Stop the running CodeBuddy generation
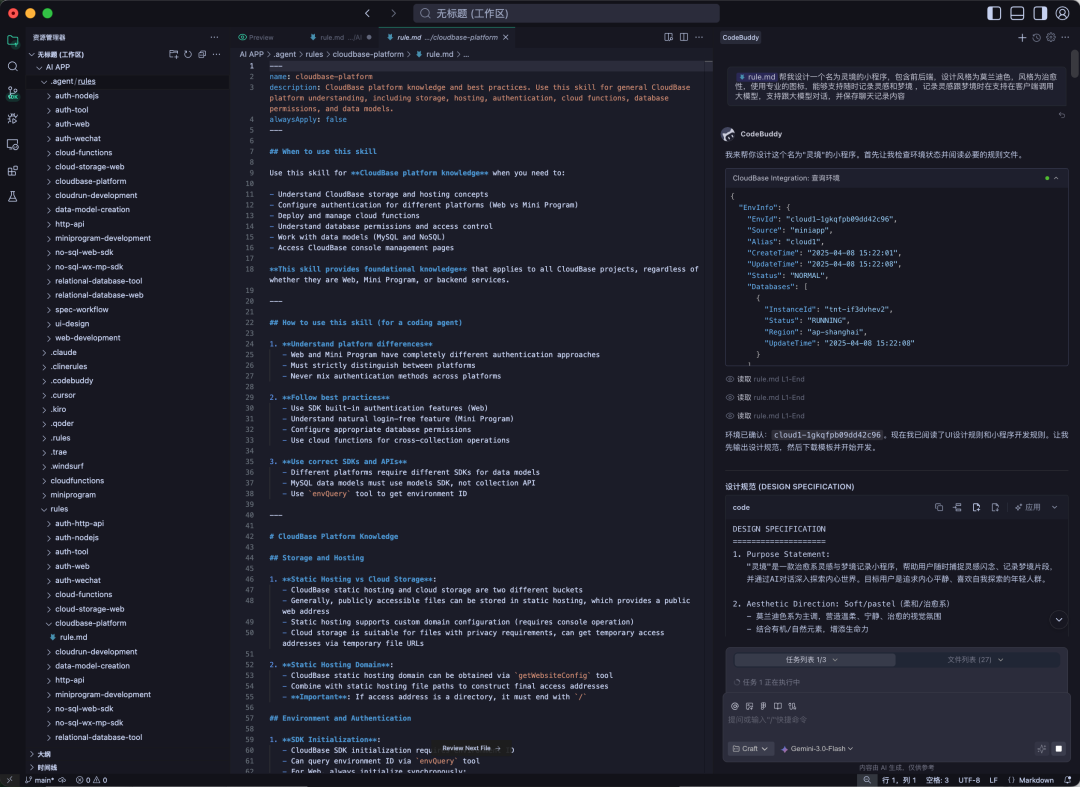Image resolution: width=1080 pixels, height=787 pixels. pos(1059,748)
